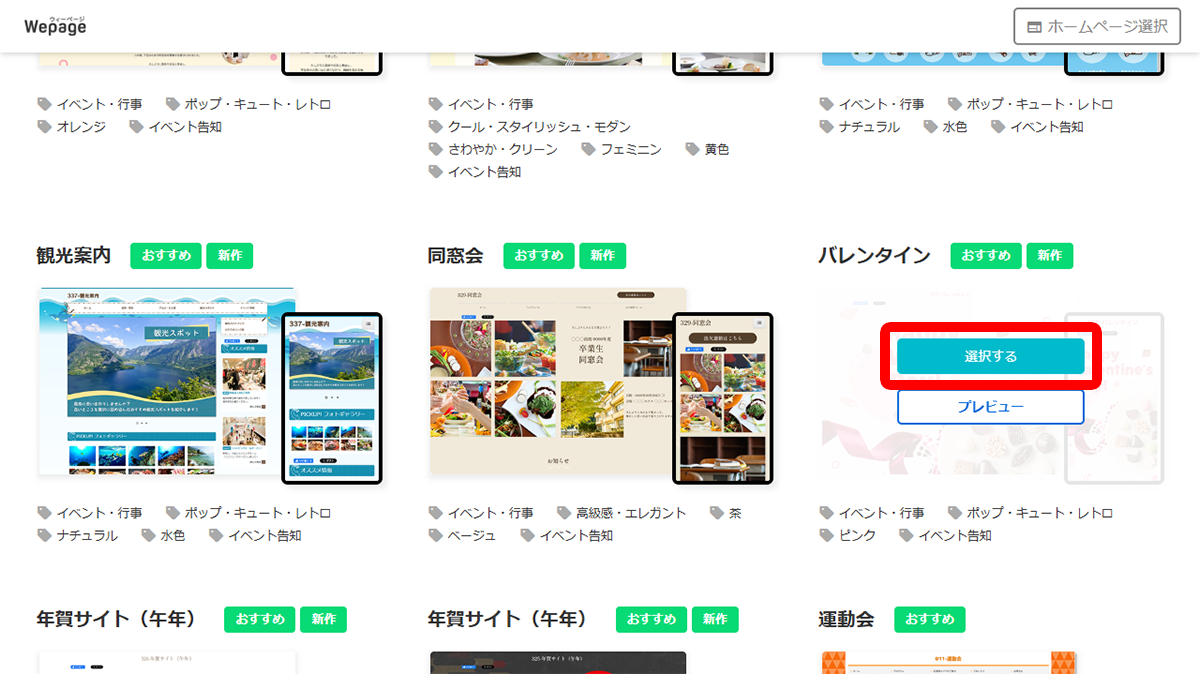Viewport: 1200px width, 674px height.
Task: Click the 茶 tag icon next to 高級感・エレガント
Action: (x=717, y=511)
